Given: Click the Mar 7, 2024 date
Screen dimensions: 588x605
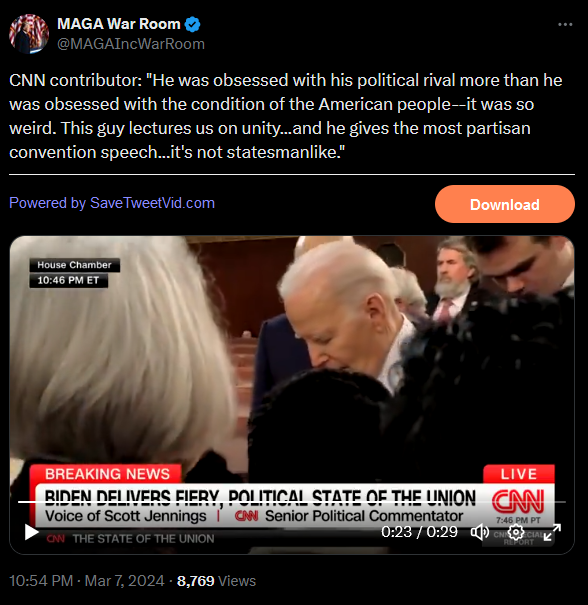Looking at the screenshot, I should 124,581.
